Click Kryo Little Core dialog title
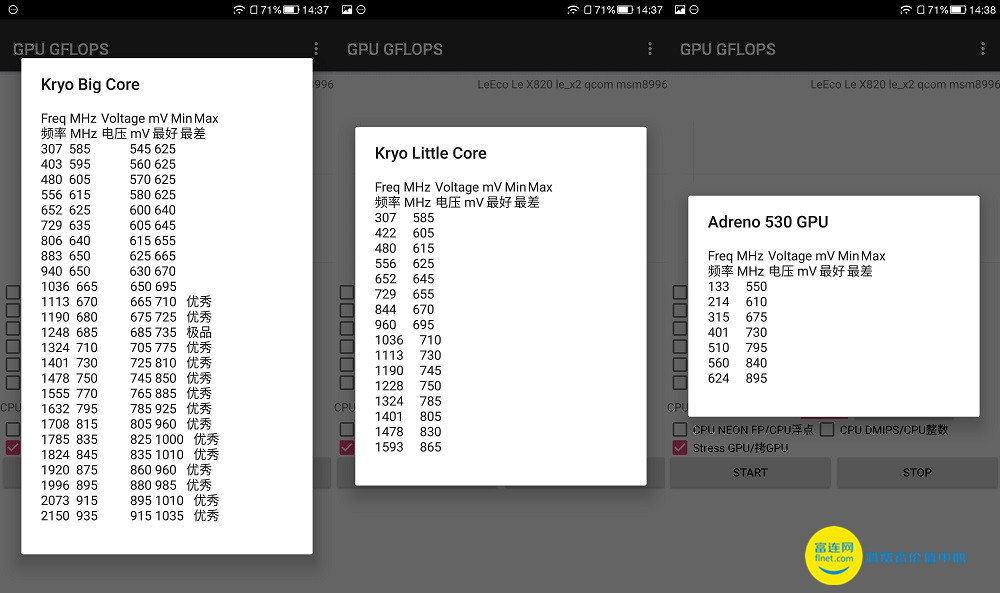1000x593 pixels. pos(430,153)
